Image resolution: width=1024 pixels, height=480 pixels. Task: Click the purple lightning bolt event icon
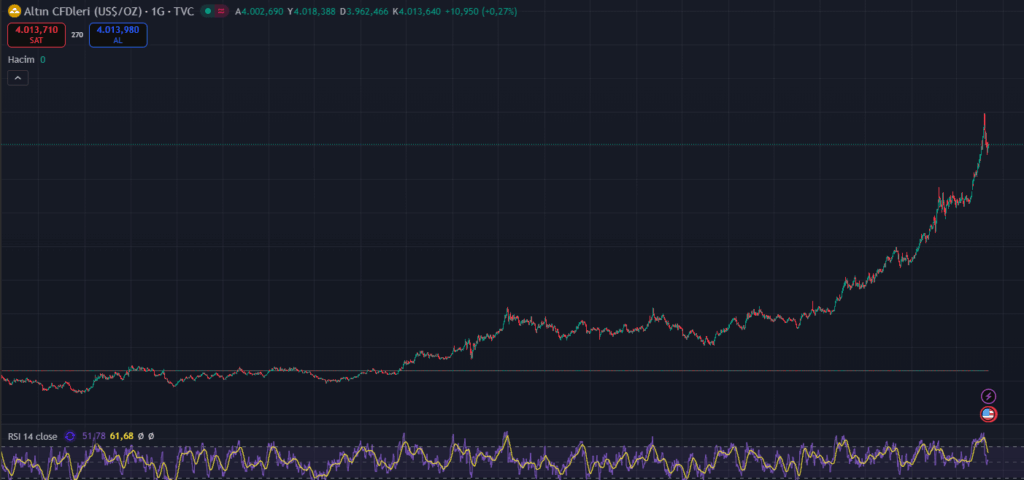point(988,396)
